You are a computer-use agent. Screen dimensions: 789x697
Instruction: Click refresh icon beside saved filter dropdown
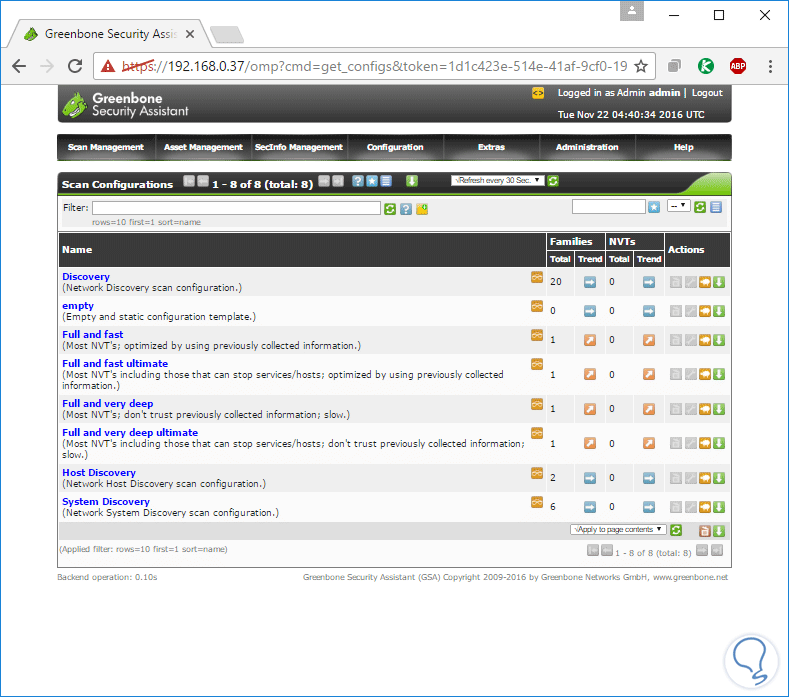pyautogui.click(x=699, y=207)
